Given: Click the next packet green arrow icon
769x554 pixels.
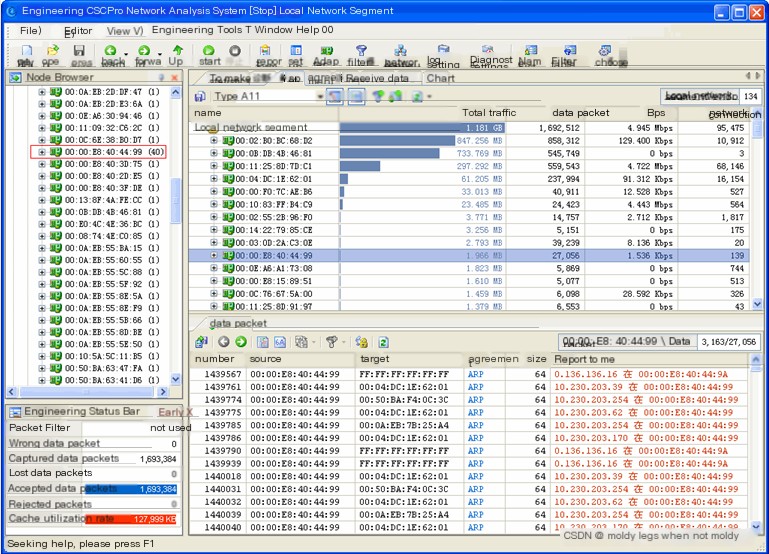Looking at the screenshot, I should pos(241,342).
